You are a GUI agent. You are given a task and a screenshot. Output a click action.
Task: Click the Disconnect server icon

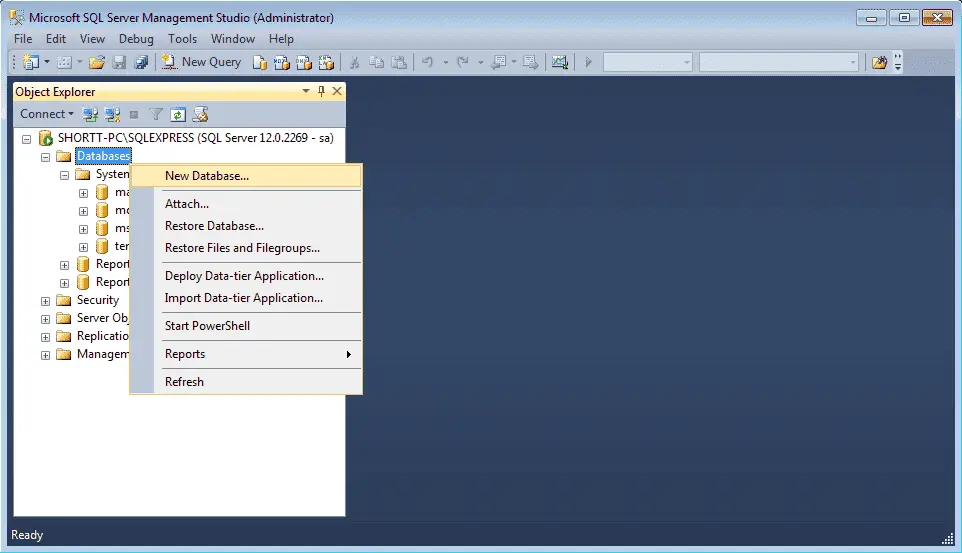(x=112, y=114)
